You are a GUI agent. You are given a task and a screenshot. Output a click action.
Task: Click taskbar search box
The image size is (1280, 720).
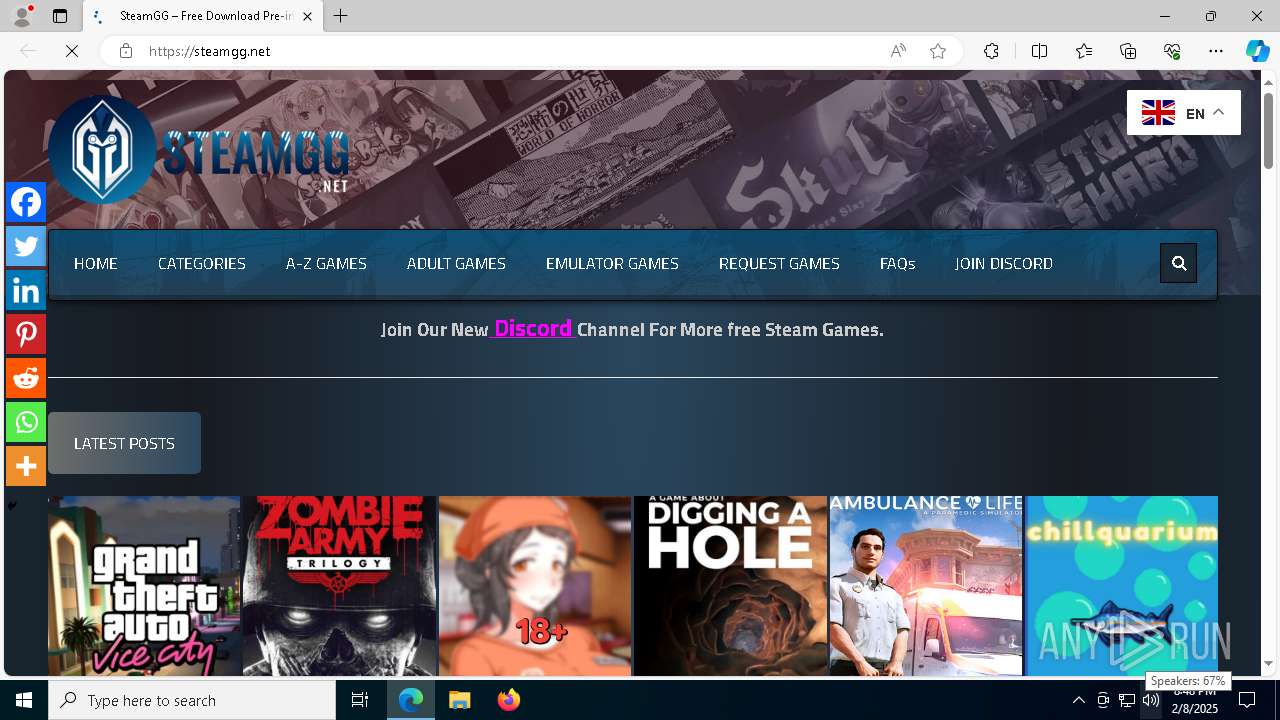[x=192, y=700]
